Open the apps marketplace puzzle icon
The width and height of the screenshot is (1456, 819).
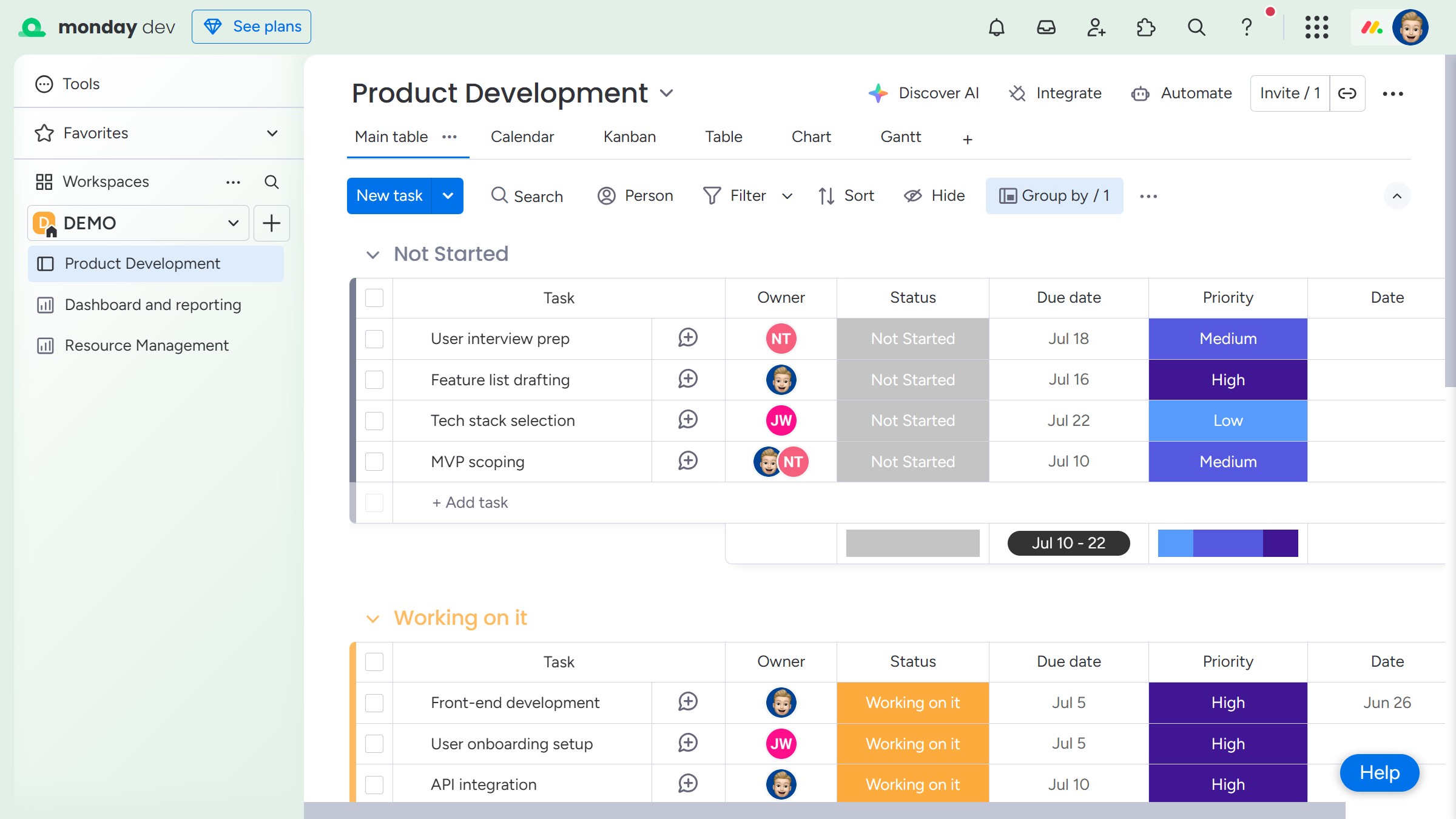coord(1145,27)
